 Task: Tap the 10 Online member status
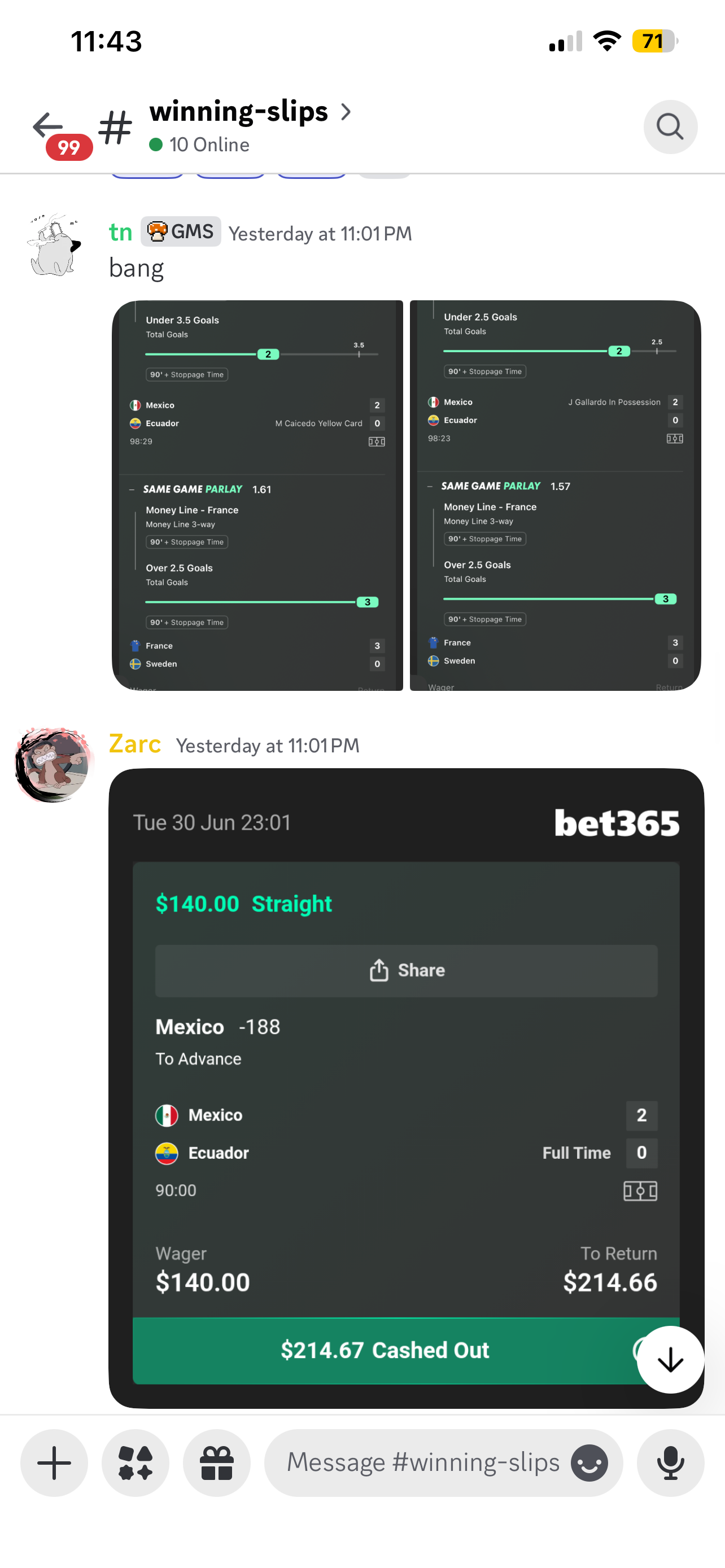[x=199, y=145]
